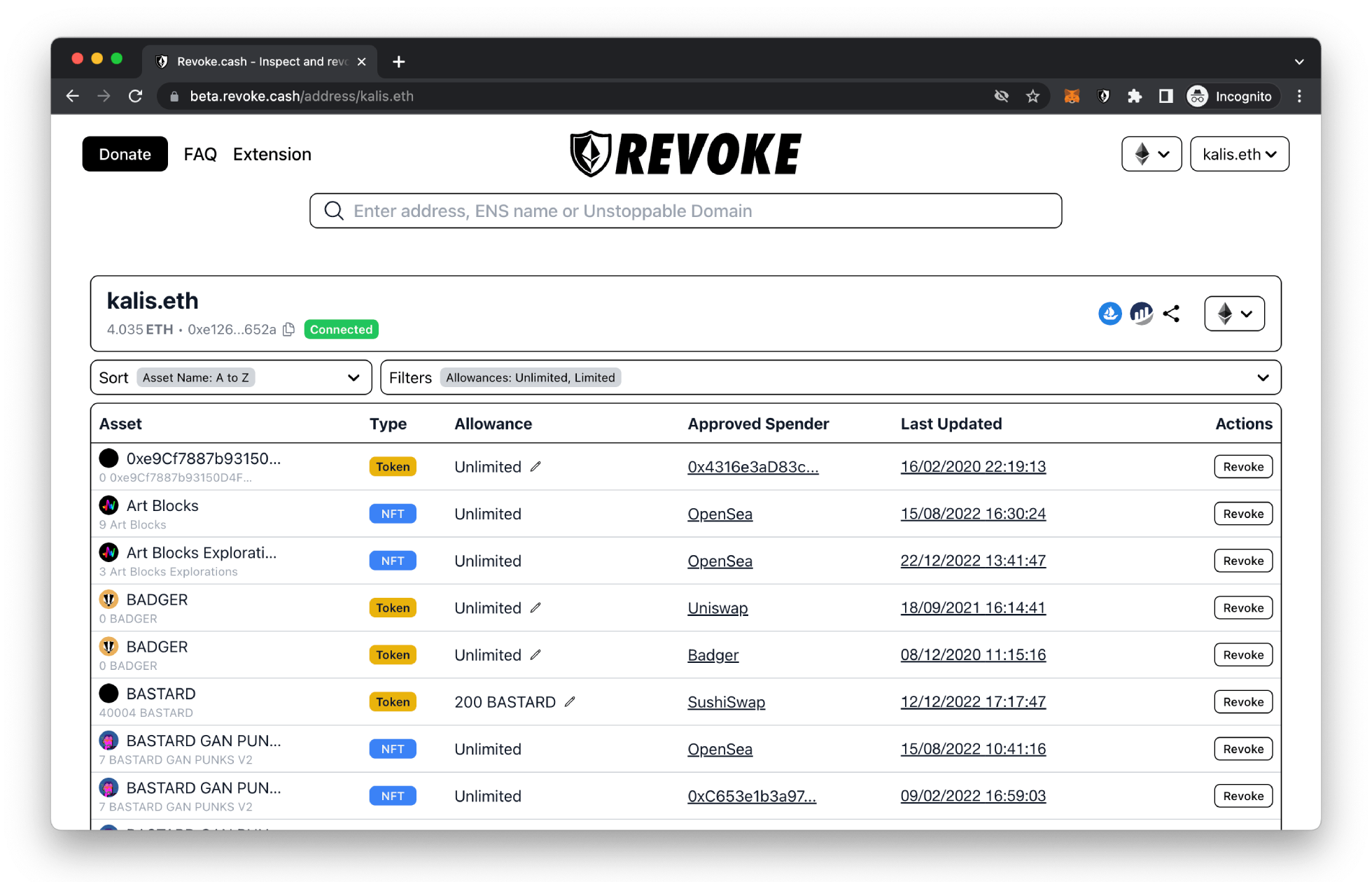Expand the Filters dropdown
The image size is (1372, 882).
point(830,377)
